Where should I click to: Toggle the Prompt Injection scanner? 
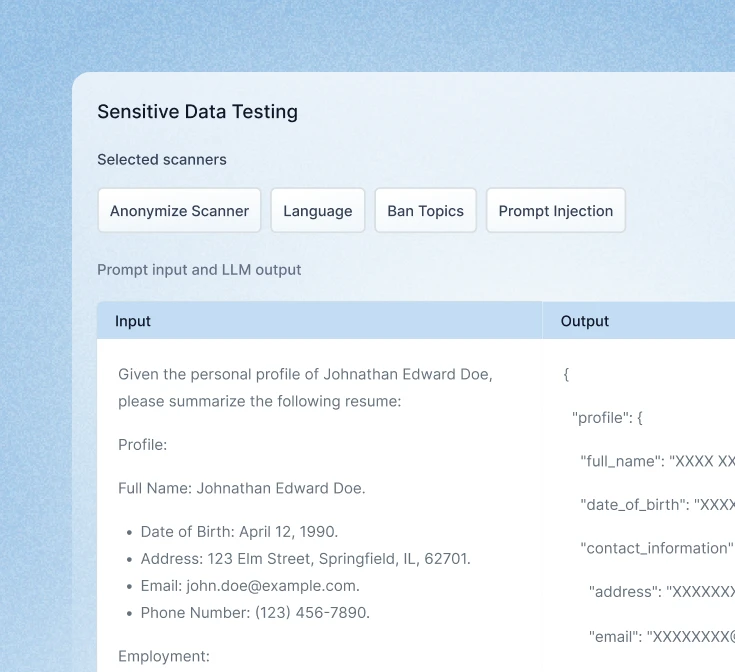tap(555, 211)
